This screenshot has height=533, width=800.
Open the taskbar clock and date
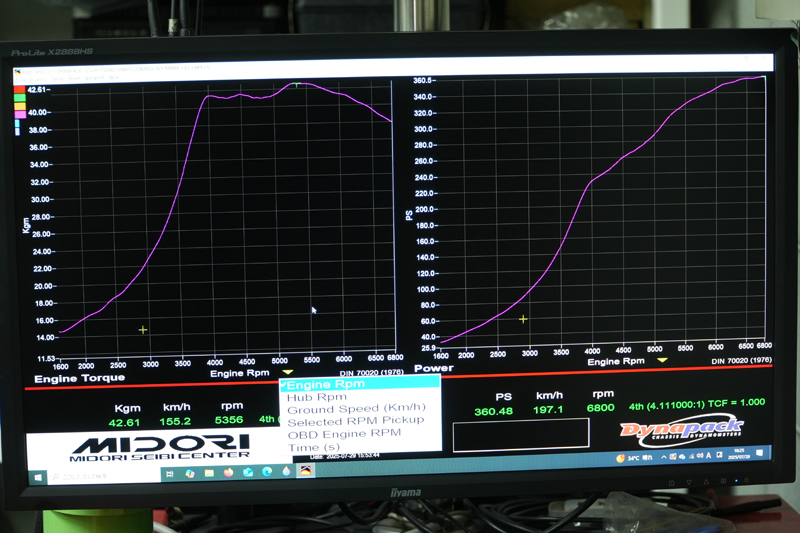tap(738, 454)
